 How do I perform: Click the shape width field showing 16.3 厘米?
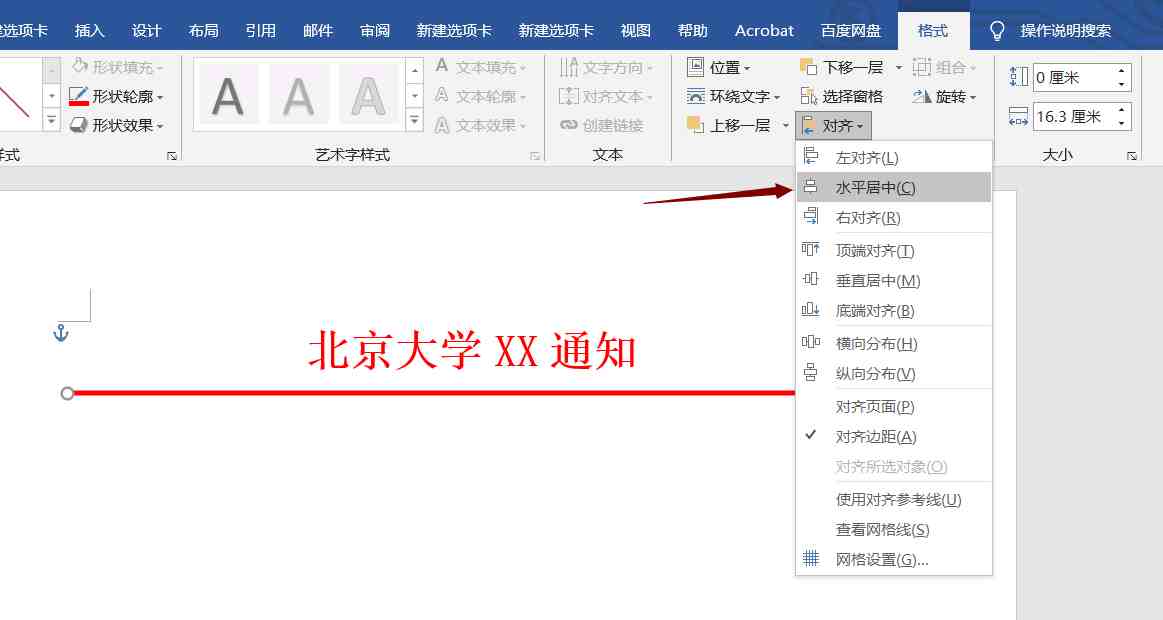pyautogui.click(x=1073, y=116)
